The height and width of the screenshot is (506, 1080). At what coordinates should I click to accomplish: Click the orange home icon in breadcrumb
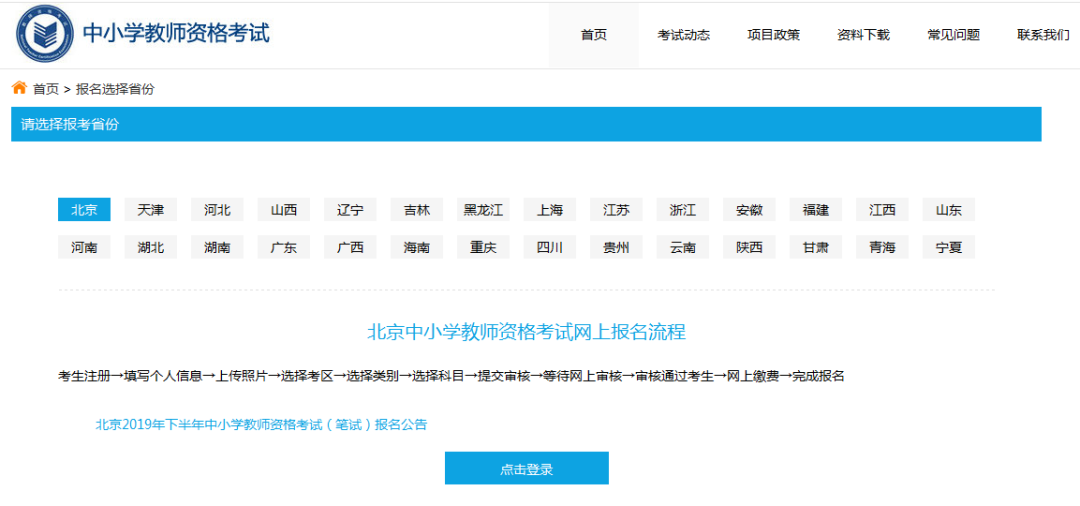click(19, 88)
